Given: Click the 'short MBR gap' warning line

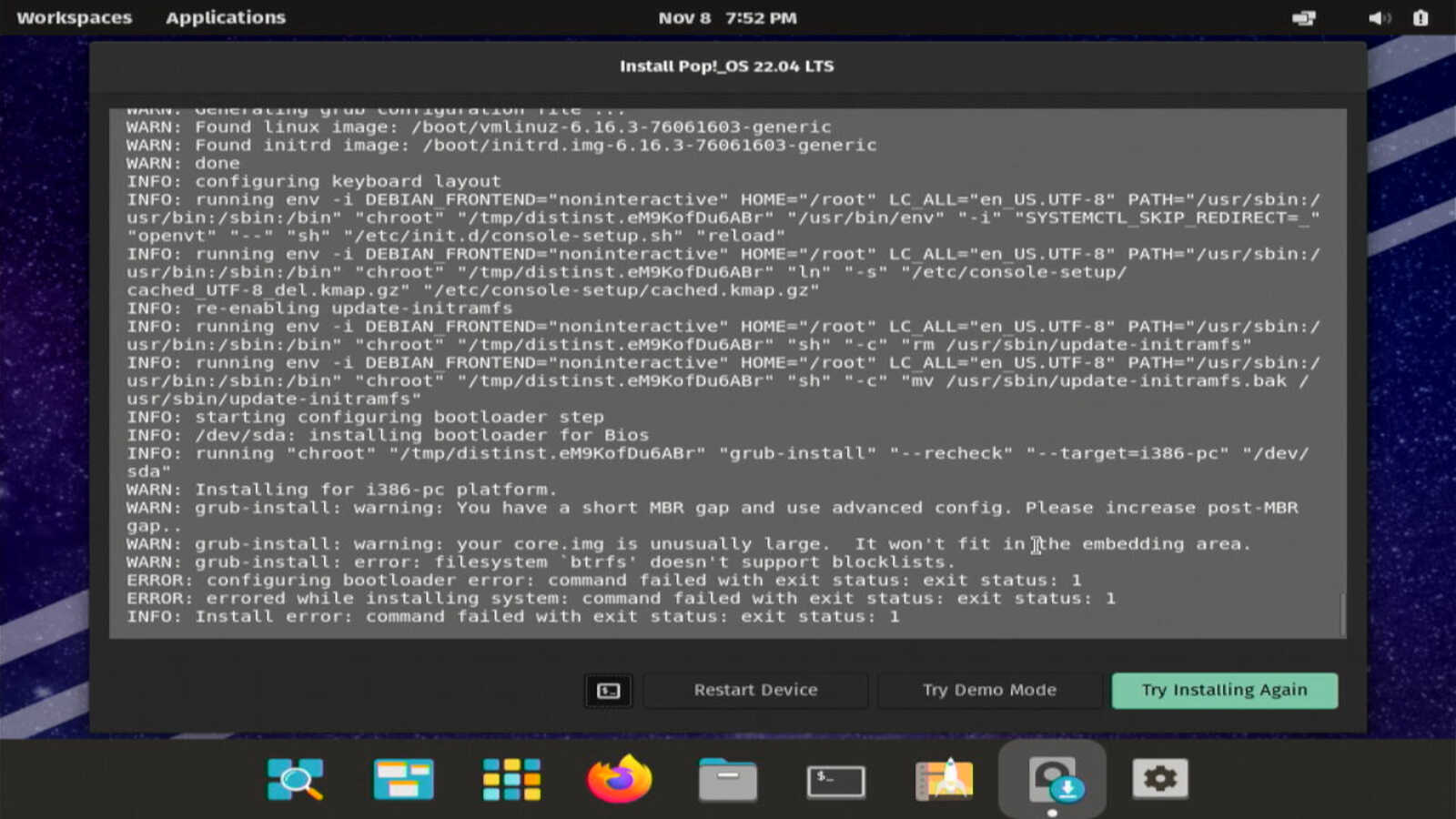Looking at the screenshot, I should 713,517.
